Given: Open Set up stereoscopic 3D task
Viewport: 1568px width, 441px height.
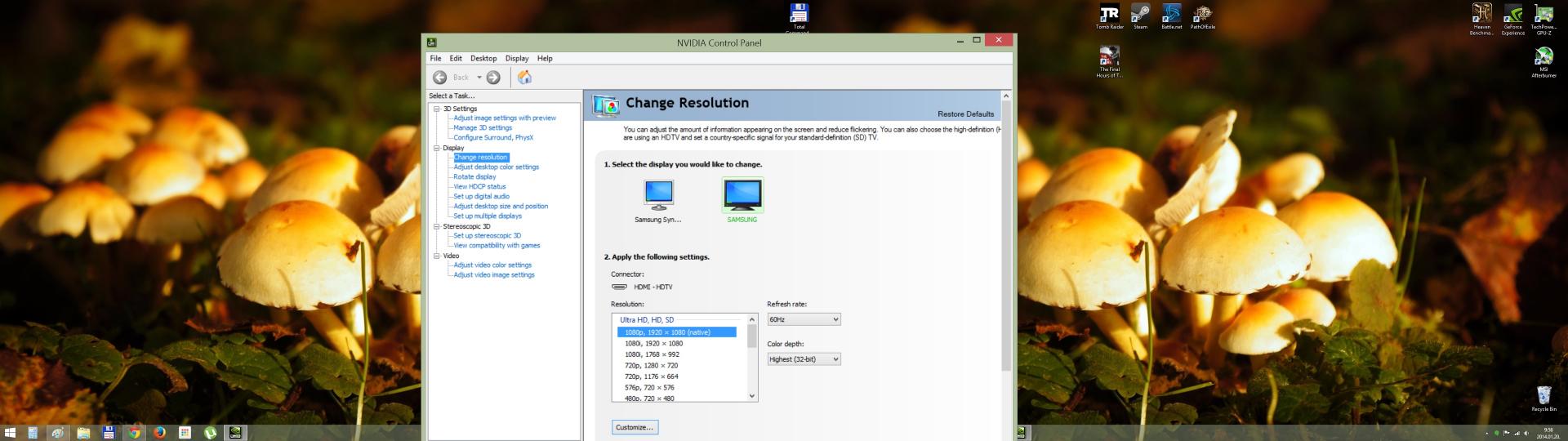Looking at the screenshot, I should pos(487,236).
